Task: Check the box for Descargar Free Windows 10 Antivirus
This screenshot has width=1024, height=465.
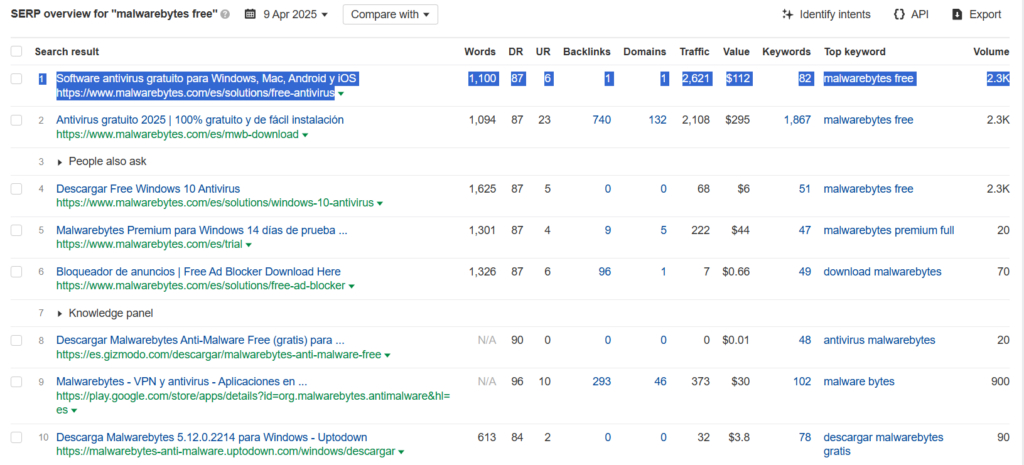Action: click(x=16, y=189)
